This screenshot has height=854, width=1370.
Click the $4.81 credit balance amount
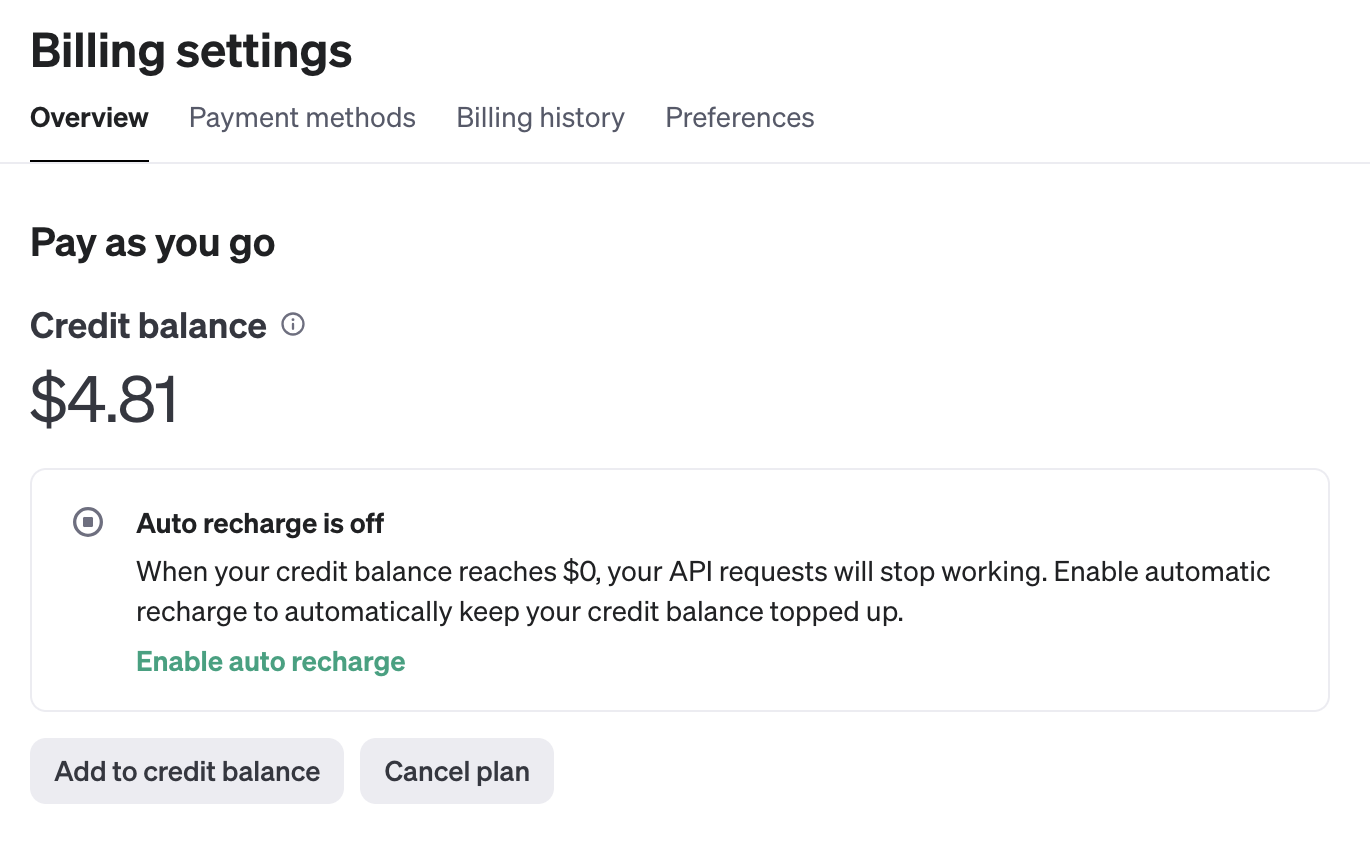pyautogui.click(x=105, y=400)
